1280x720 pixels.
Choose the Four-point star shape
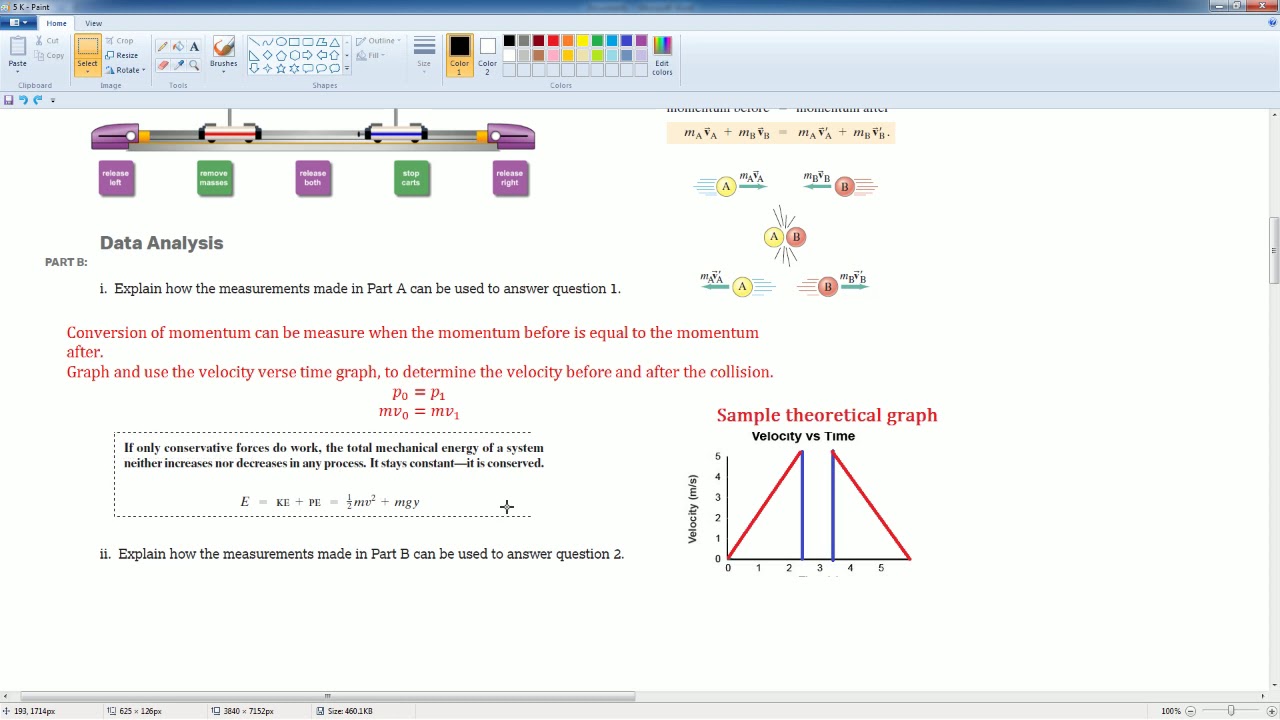pos(267,68)
